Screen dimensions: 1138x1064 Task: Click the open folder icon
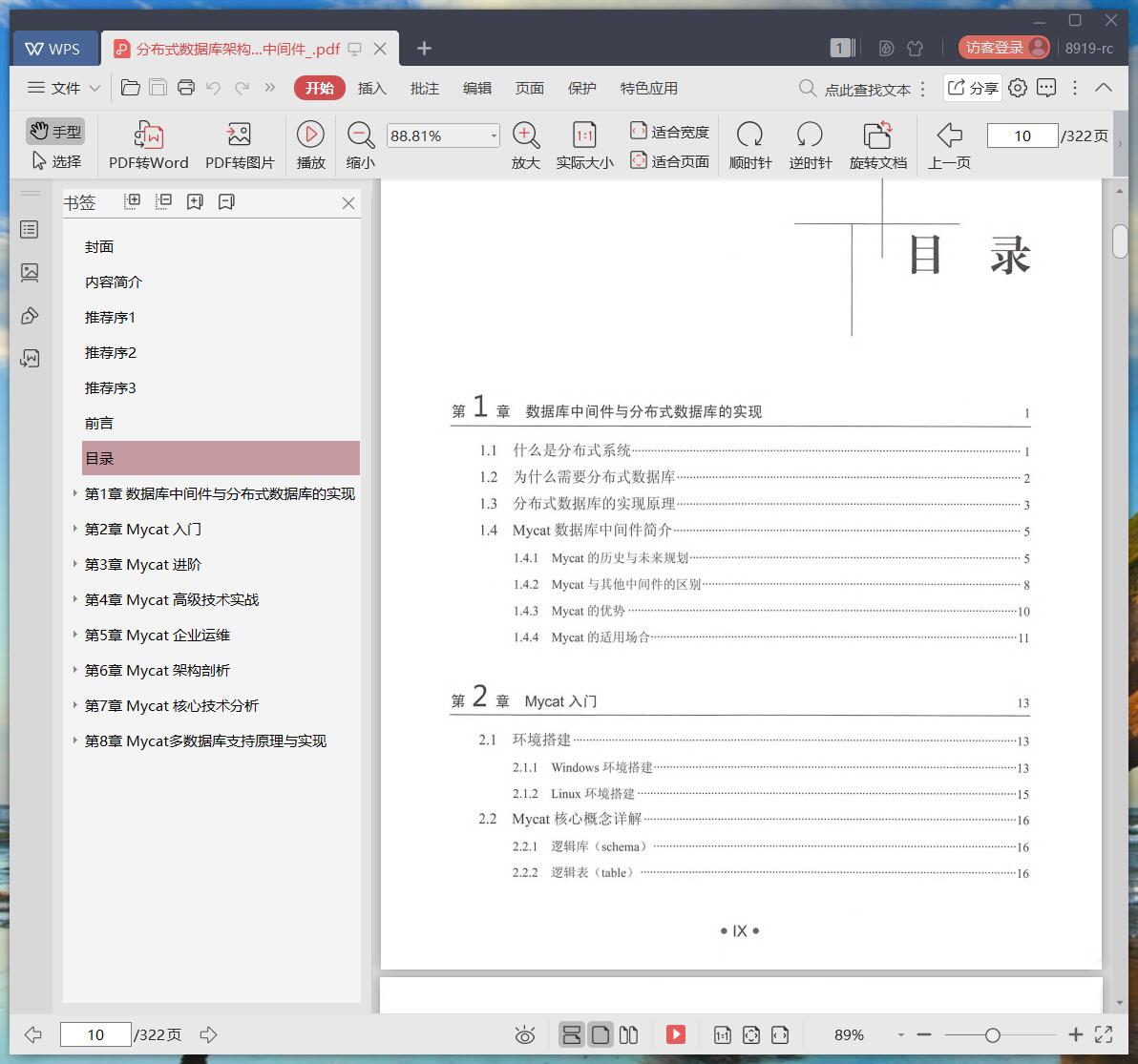(130, 88)
